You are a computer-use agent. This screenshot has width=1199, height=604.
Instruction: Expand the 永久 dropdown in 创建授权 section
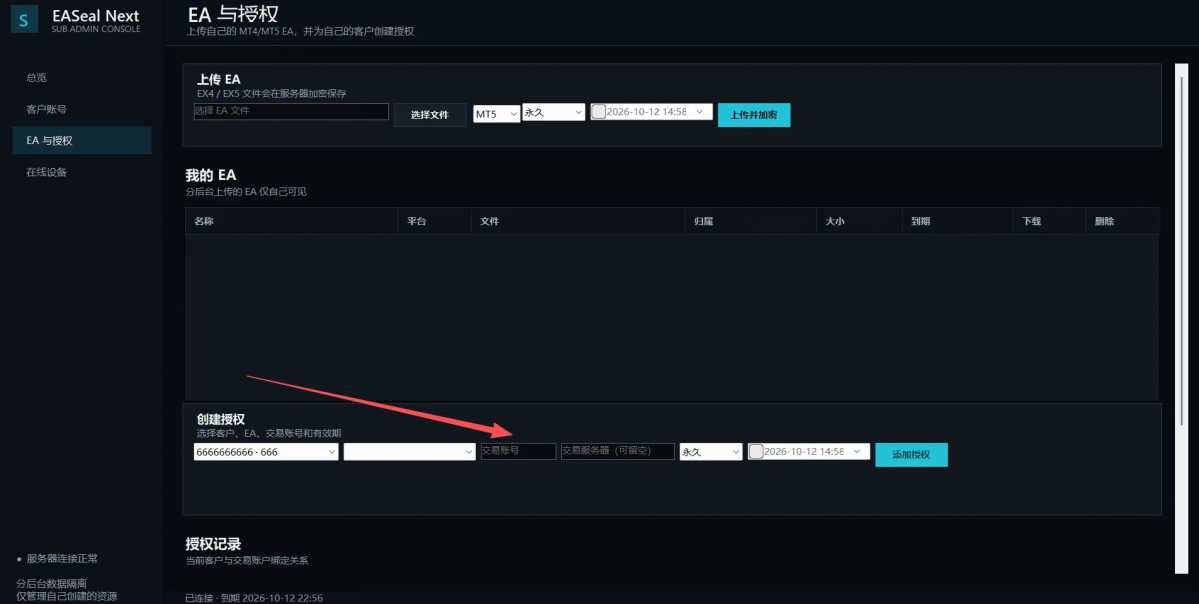pyautogui.click(x=711, y=452)
